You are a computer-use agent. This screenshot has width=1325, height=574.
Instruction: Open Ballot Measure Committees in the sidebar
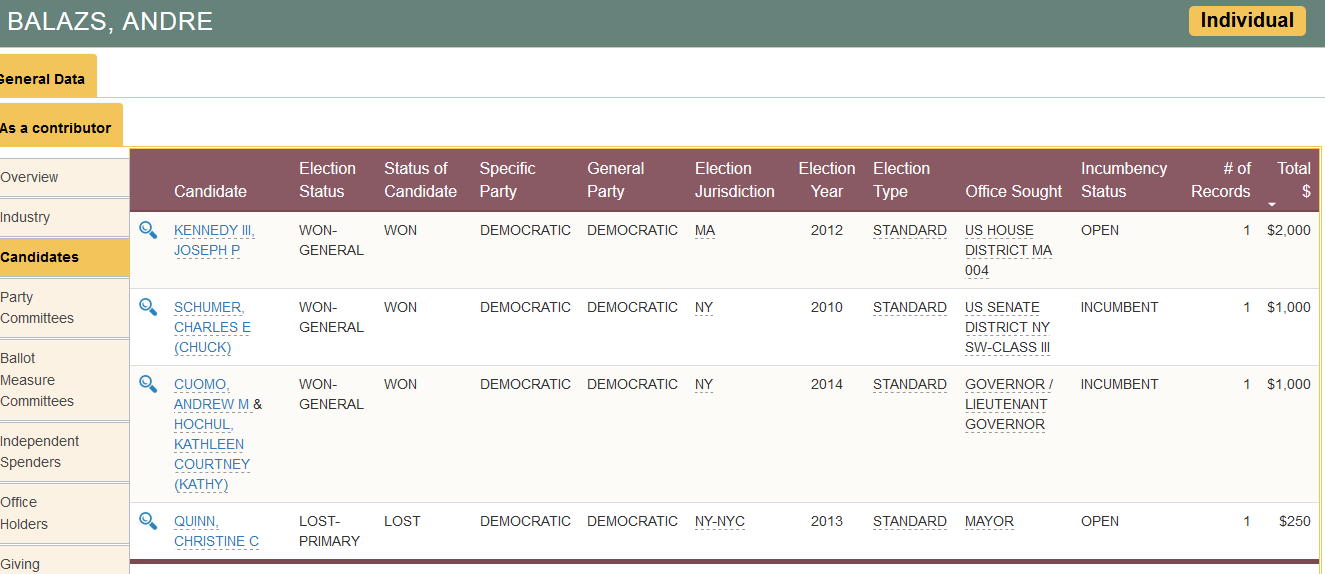point(64,380)
